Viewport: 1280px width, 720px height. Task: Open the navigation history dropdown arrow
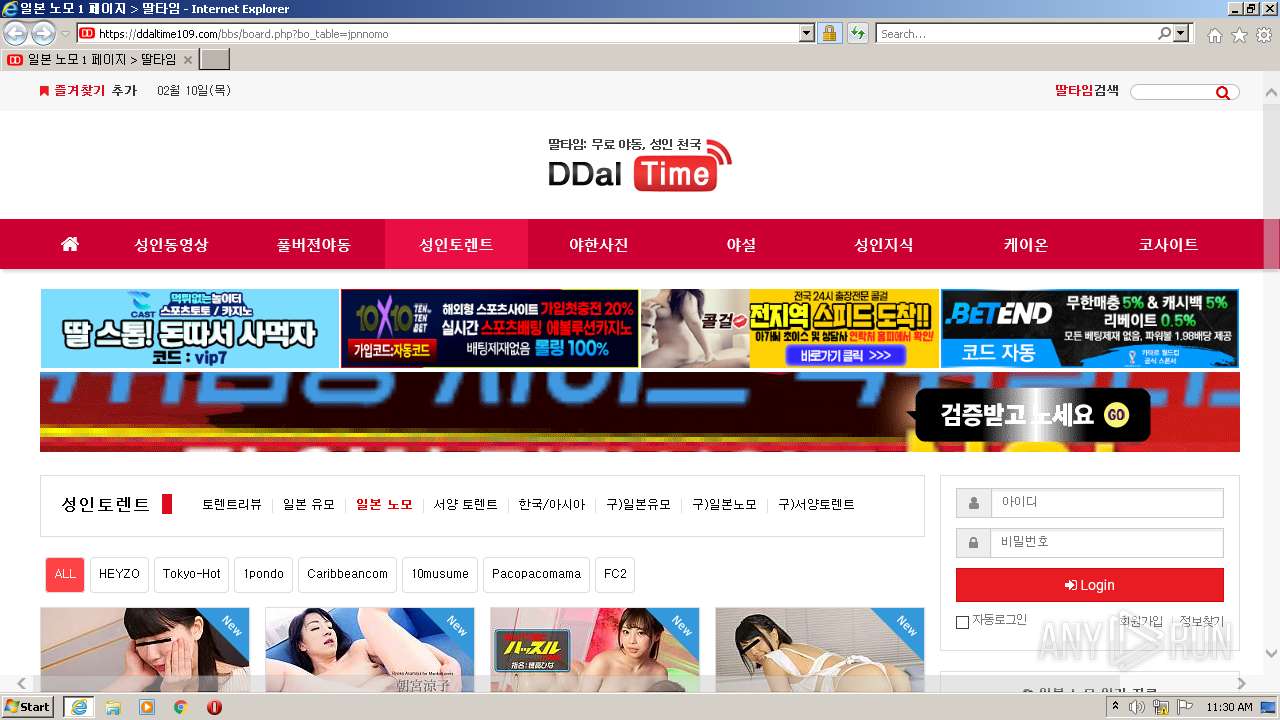pyautogui.click(x=66, y=34)
